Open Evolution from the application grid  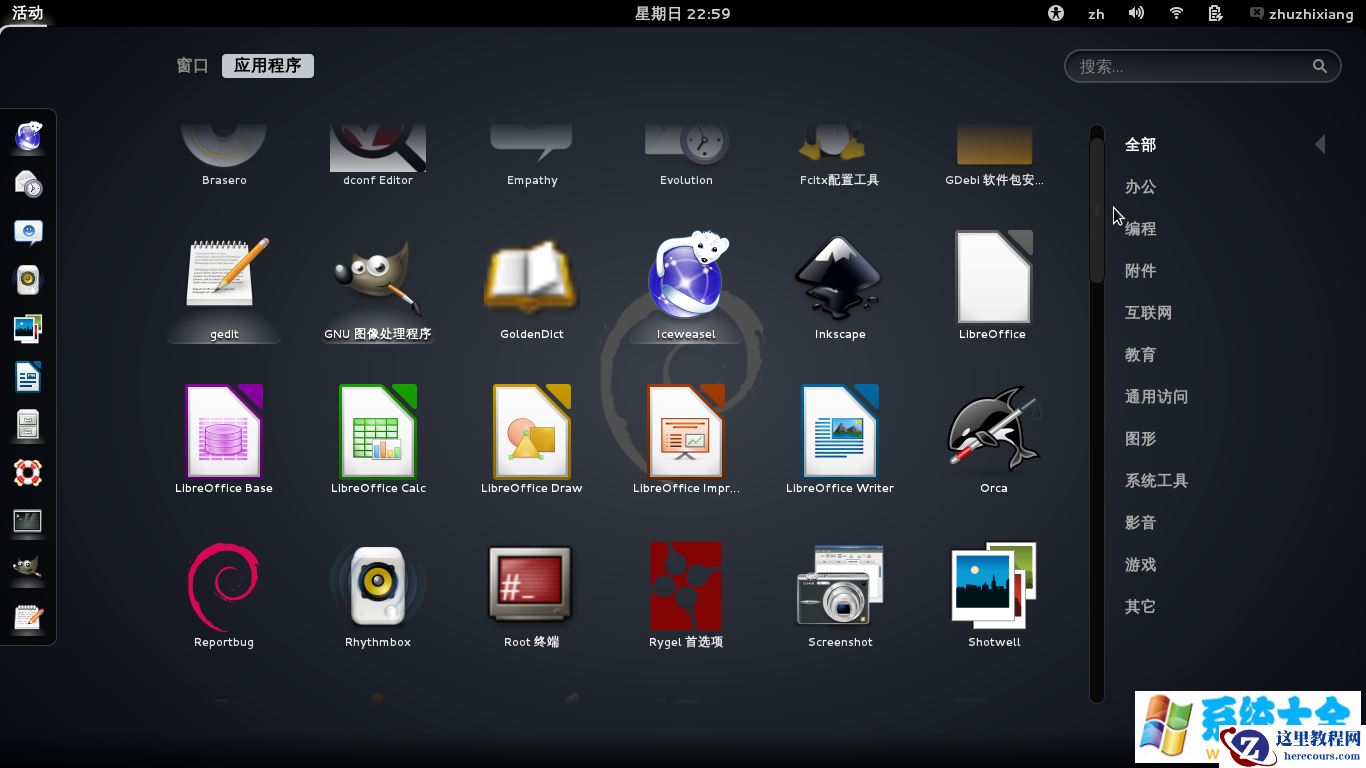(x=686, y=157)
